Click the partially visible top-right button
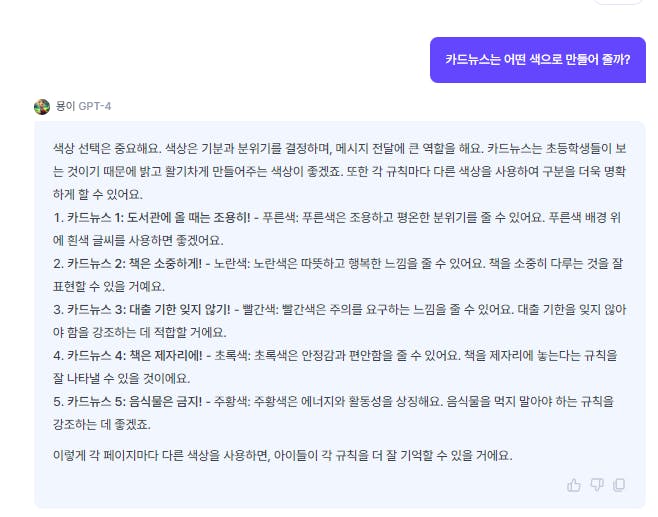 click(x=619, y=2)
